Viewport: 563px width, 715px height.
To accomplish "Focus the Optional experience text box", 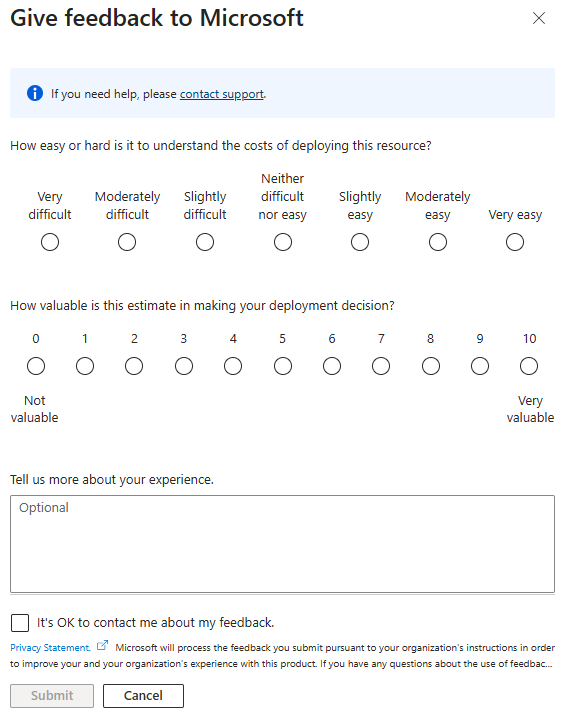I will tap(282, 544).
